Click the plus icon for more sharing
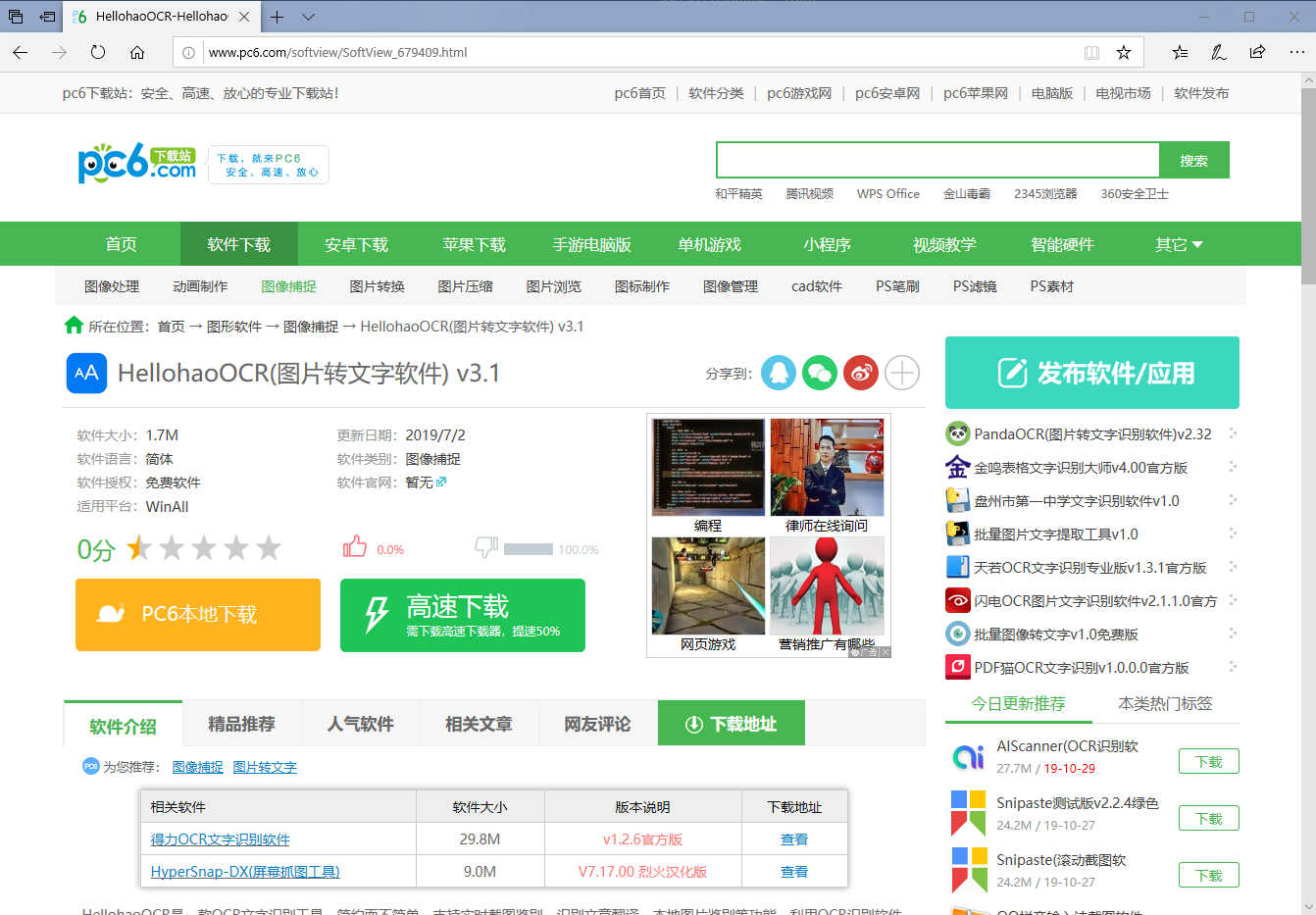The width and height of the screenshot is (1316, 915). click(x=902, y=373)
